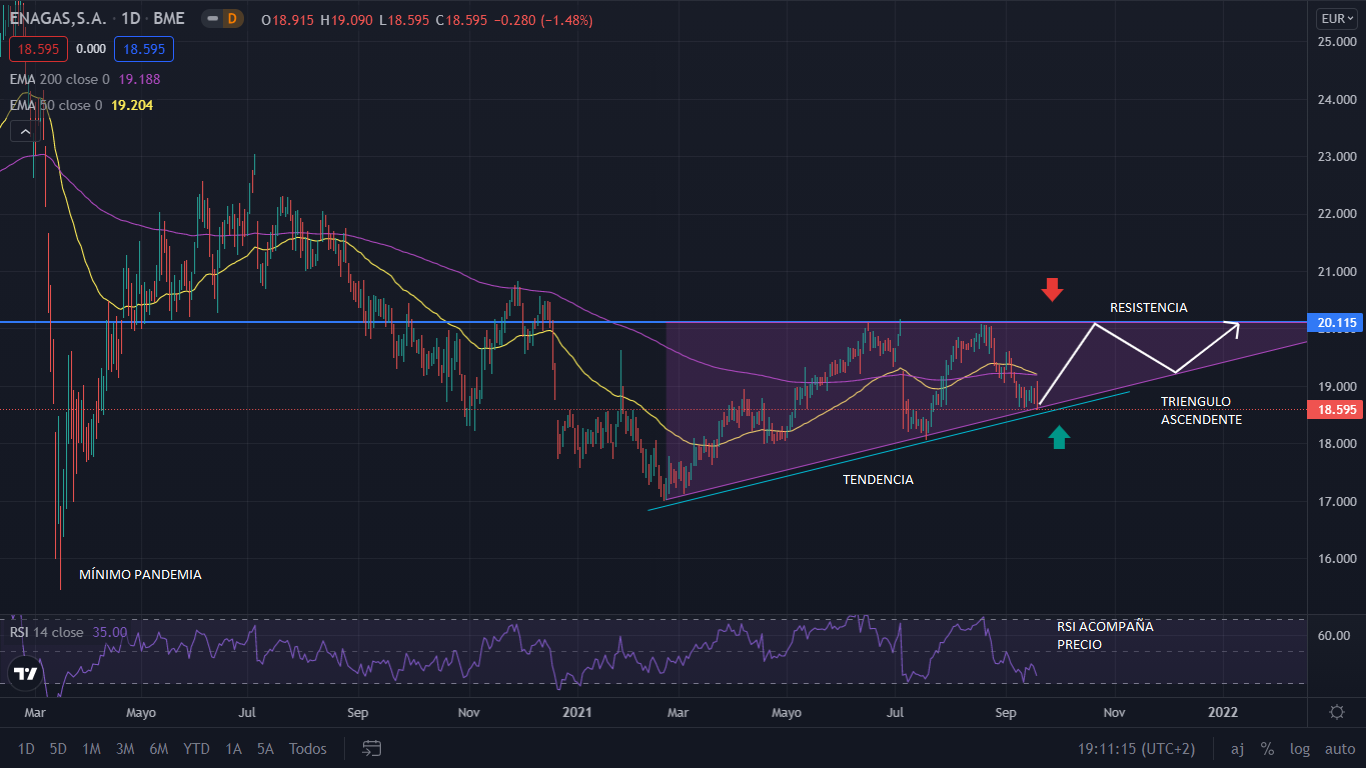This screenshot has width=1366, height=768.
Task: Enable the log scale option
Action: [x=1299, y=748]
